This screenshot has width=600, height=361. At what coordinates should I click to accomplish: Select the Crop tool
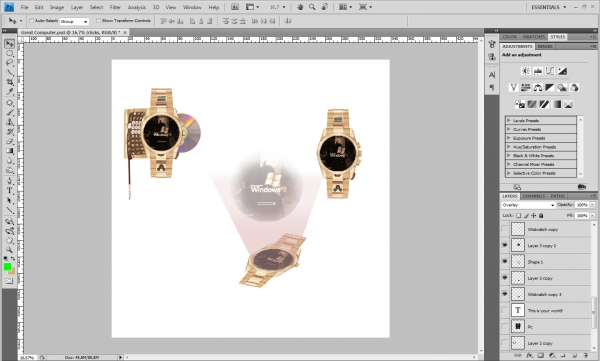tap(10, 82)
